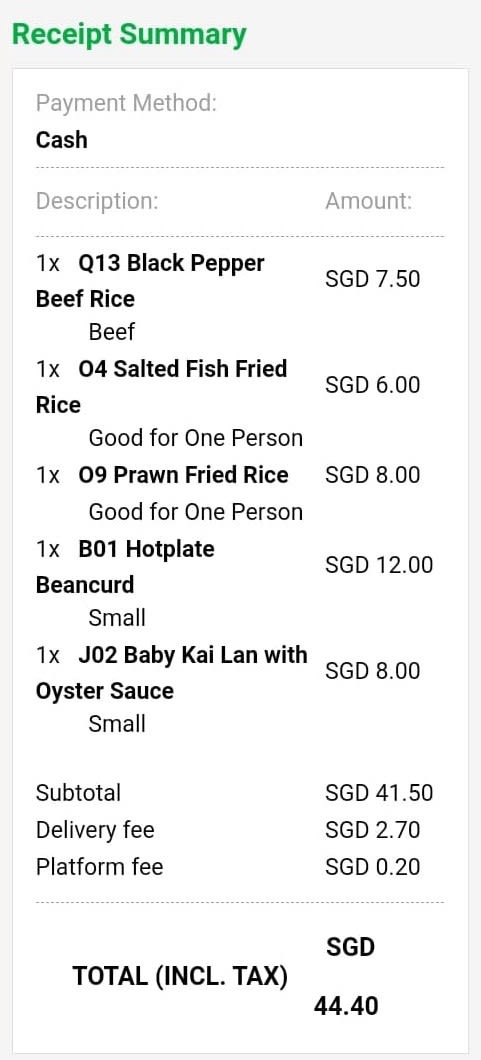
Task: Select O9 Prawn Fried Rice item
Action: click(x=162, y=475)
